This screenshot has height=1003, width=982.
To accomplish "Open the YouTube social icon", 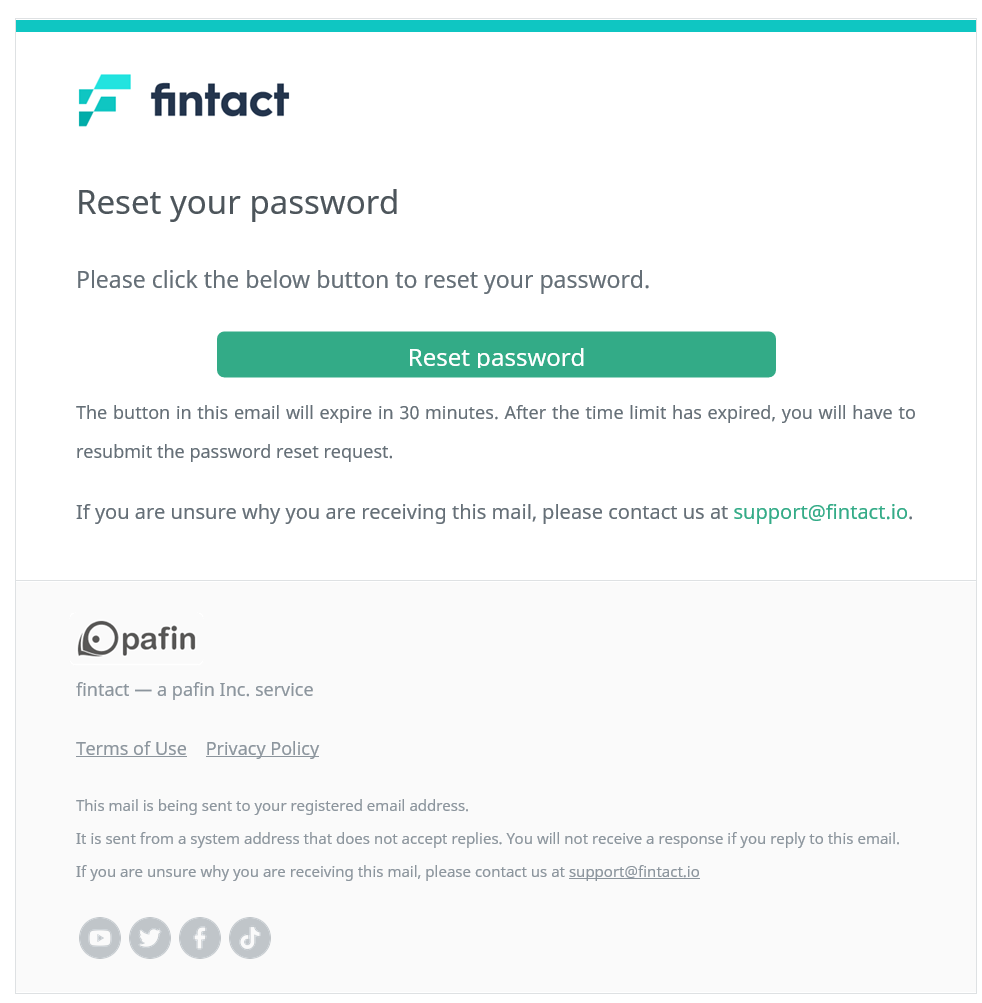I will [100, 938].
